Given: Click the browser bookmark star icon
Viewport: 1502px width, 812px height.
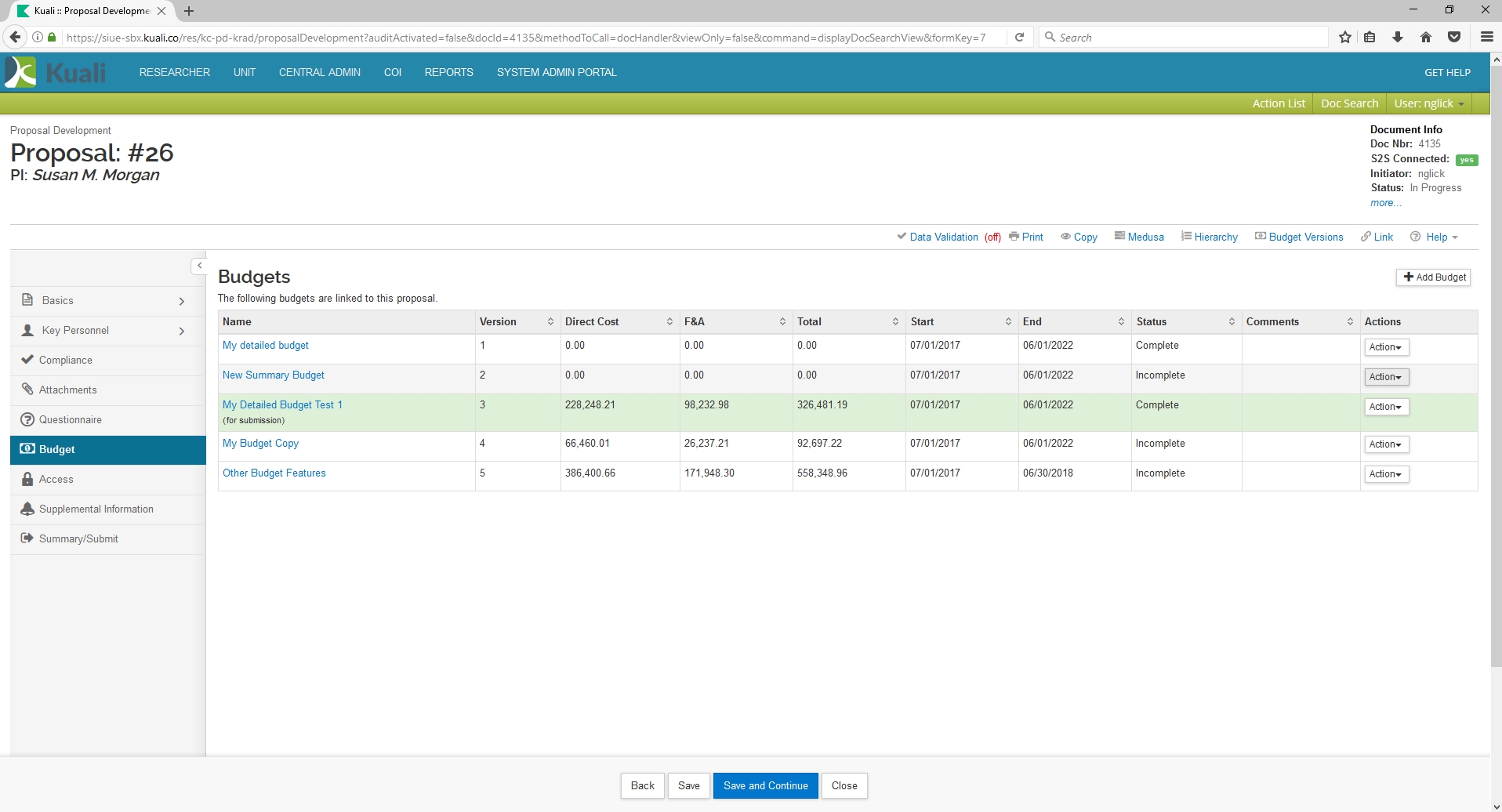Looking at the screenshot, I should 1345,37.
